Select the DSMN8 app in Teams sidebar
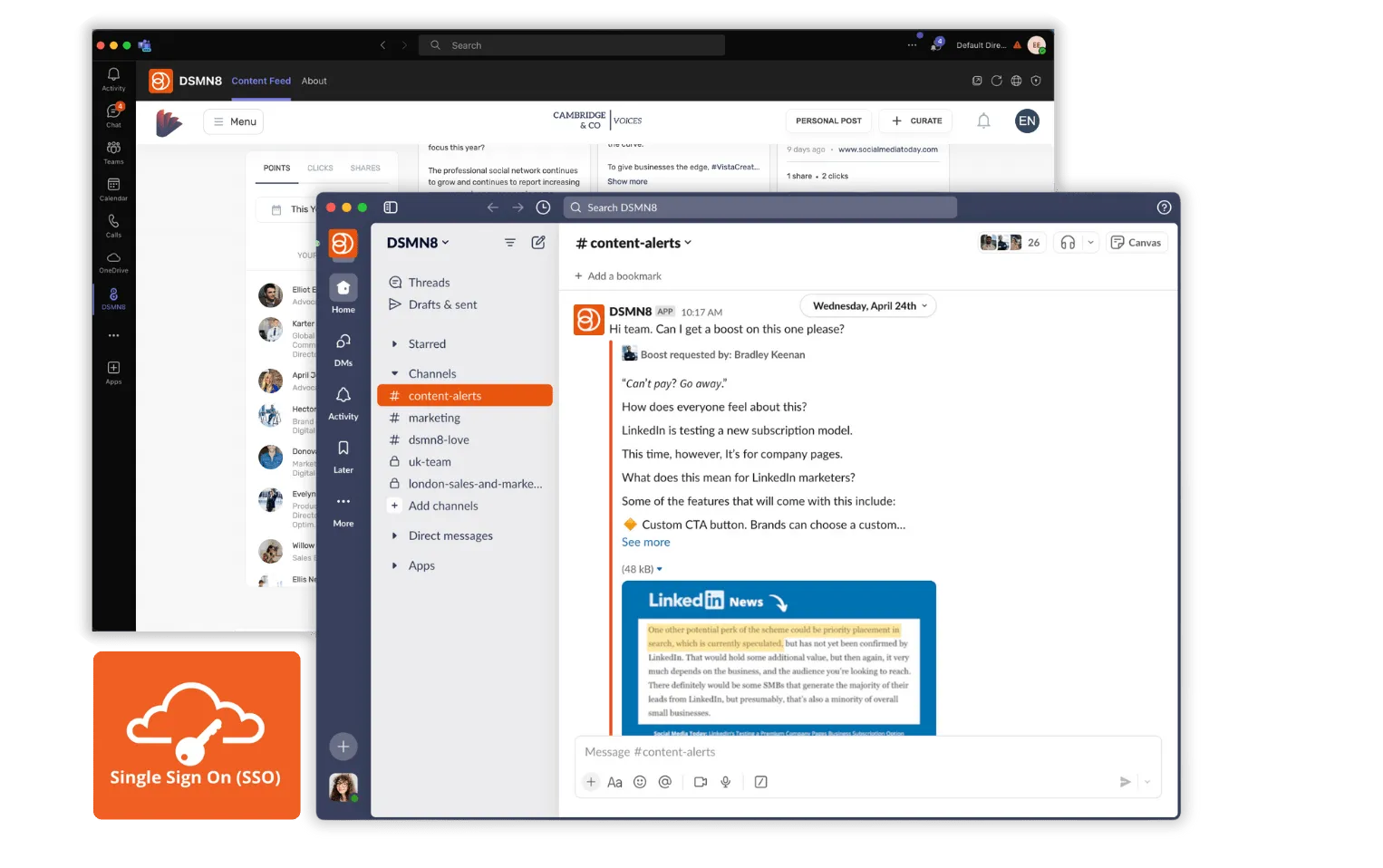Screen dimensions: 1383x868 (x=113, y=298)
